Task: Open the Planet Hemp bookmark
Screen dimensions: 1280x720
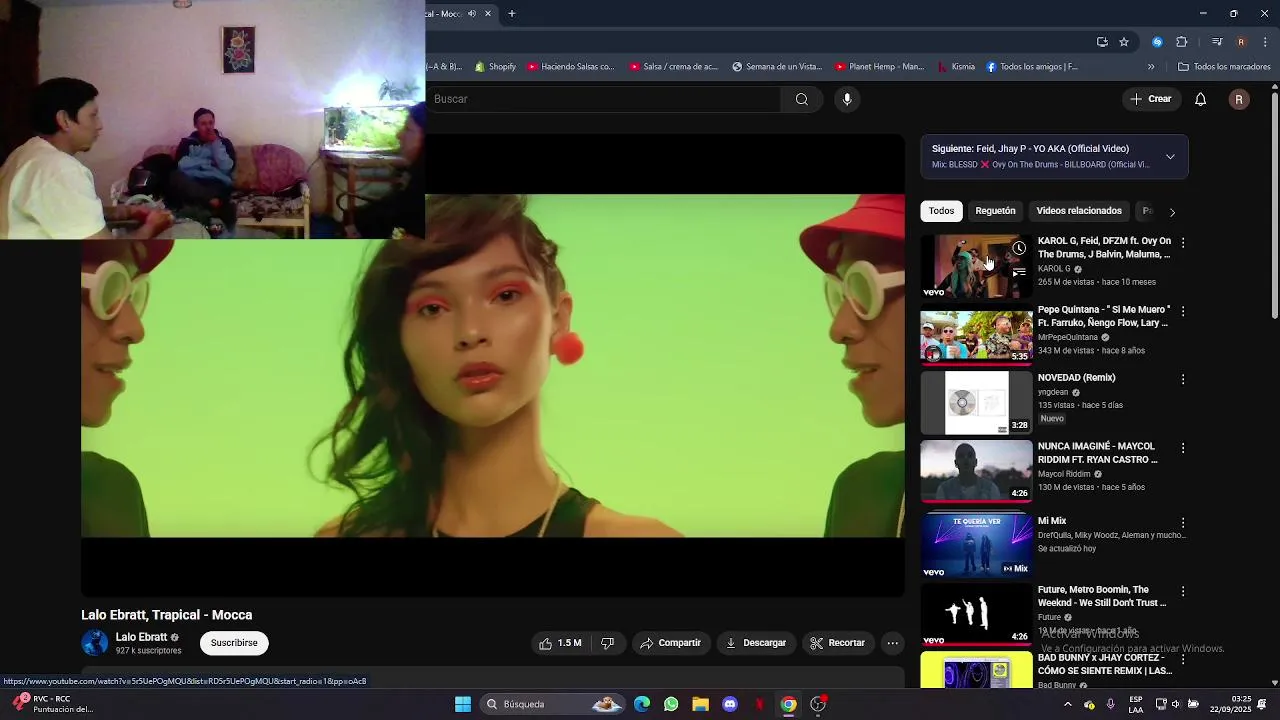Action: 879,67
